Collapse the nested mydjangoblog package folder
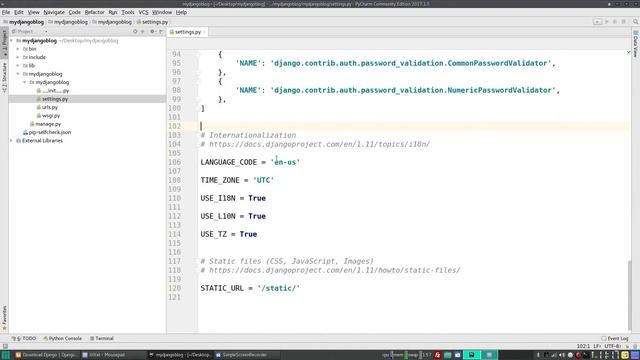The height and width of the screenshot is (360, 640). (24, 82)
